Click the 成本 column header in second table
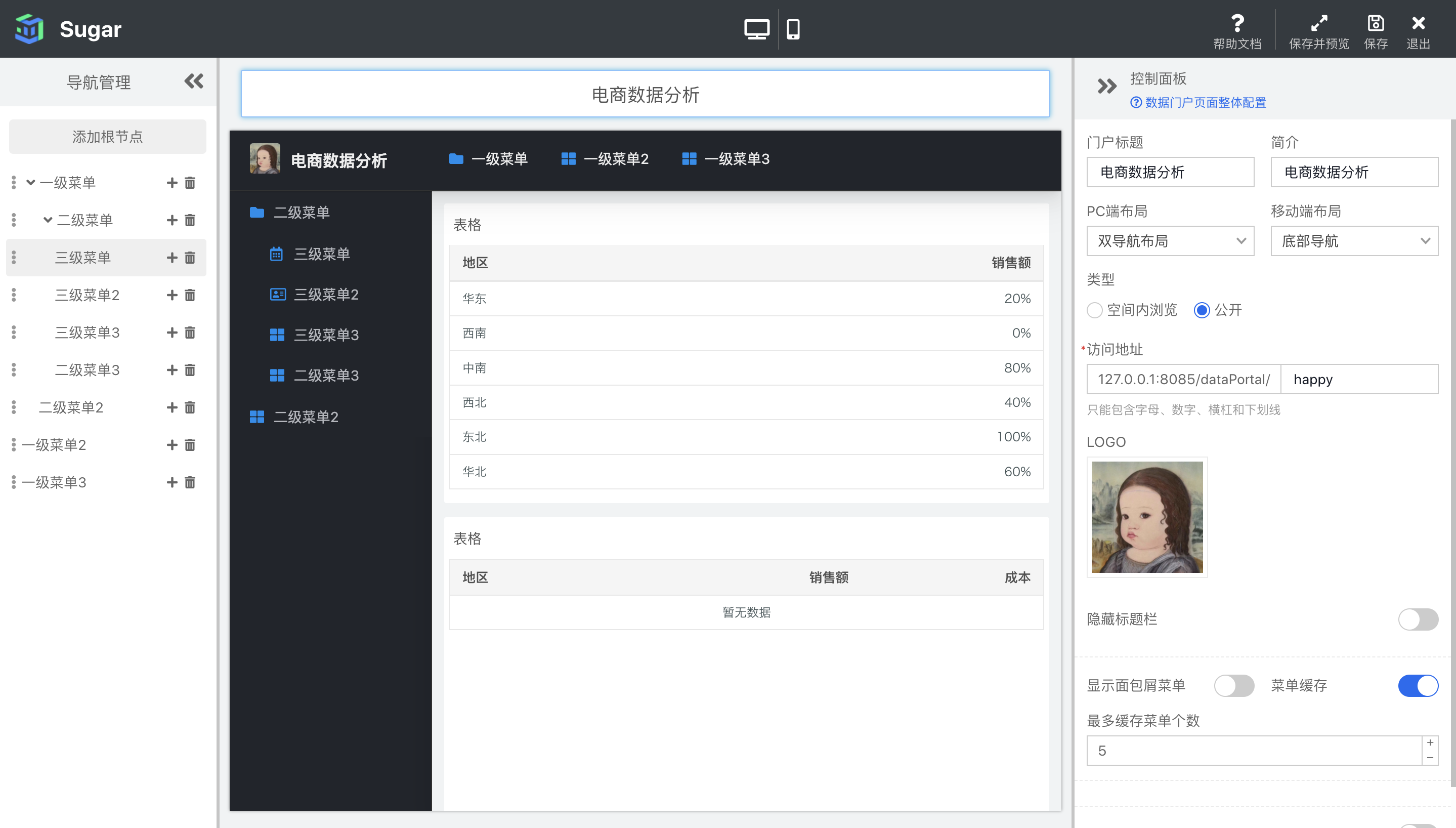This screenshot has height=828, width=1456. click(1017, 578)
